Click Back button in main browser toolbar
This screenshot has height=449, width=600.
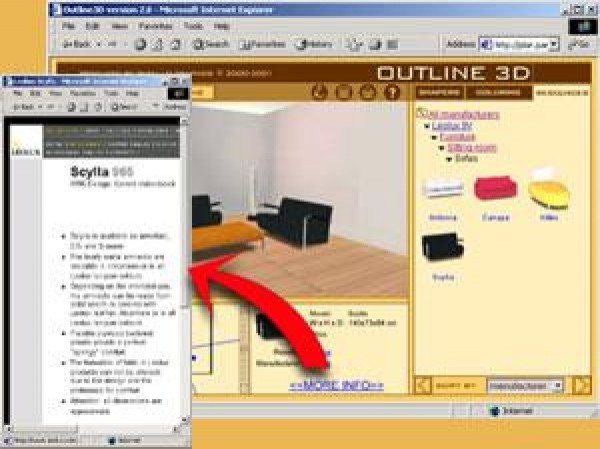[78, 44]
